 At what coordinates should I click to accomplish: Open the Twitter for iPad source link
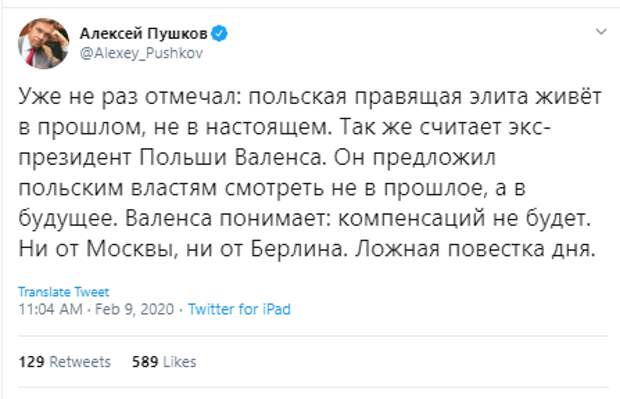click(x=239, y=309)
